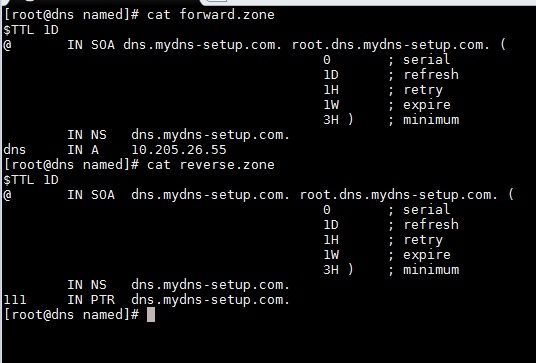The height and width of the screenshot is (363, 536).
Task: Click 'root.dns.mydns-setup.com.' in the reverse zone SOA
Action: pos(399,195)
